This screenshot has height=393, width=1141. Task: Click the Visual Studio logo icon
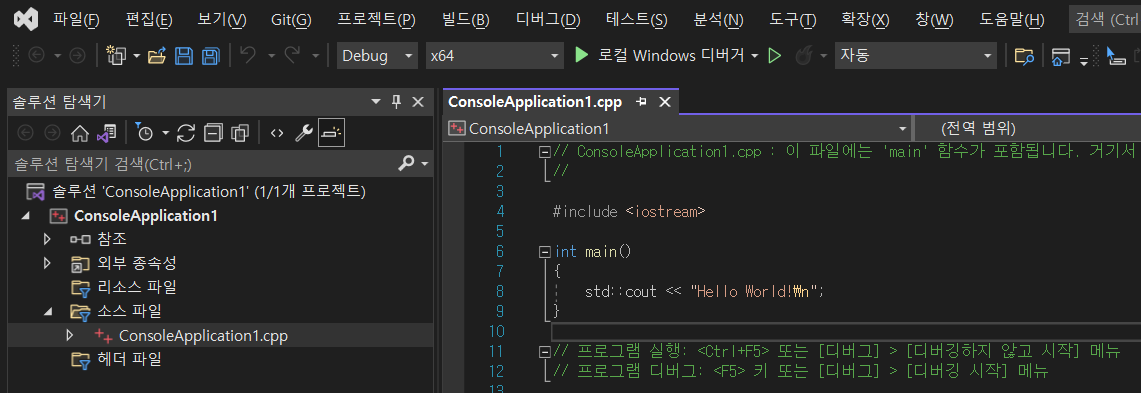(x=27, y=19)
